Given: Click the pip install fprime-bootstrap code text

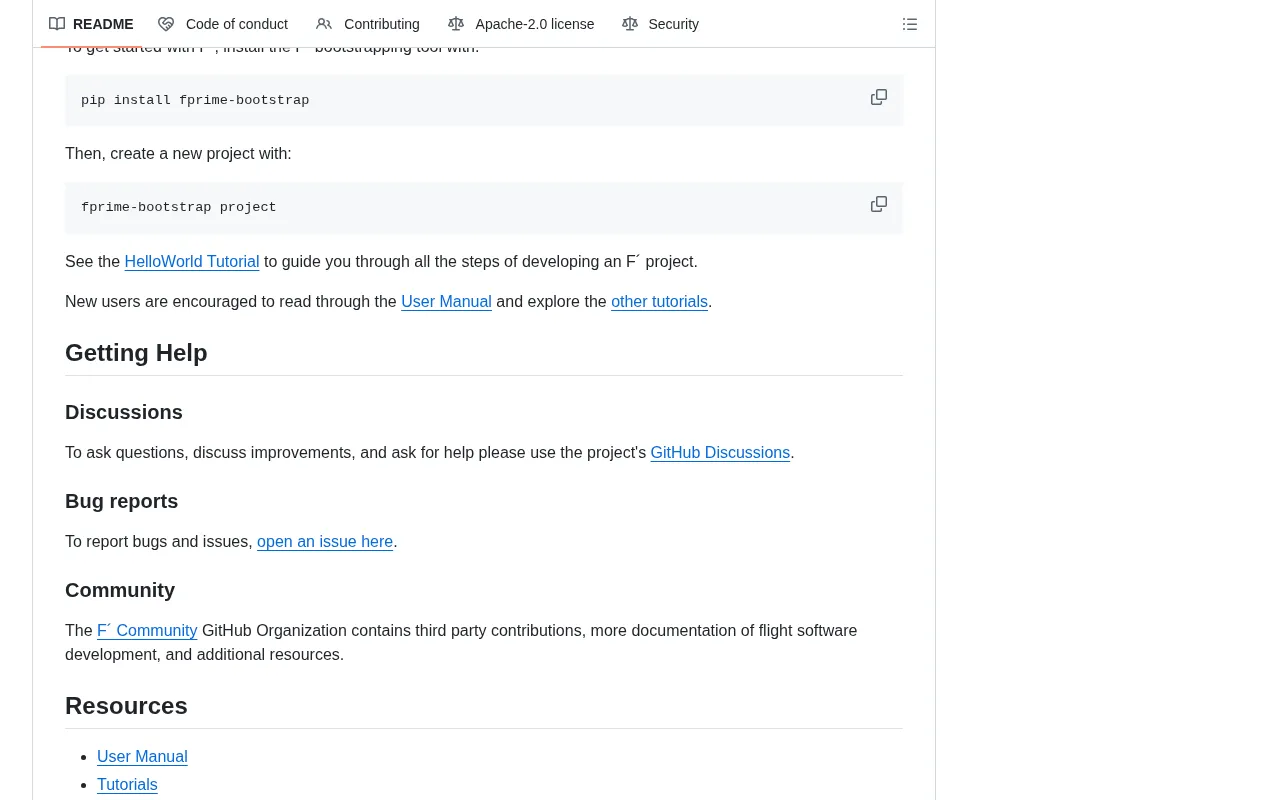Looking at the screenshot, I should coord(195,100).
